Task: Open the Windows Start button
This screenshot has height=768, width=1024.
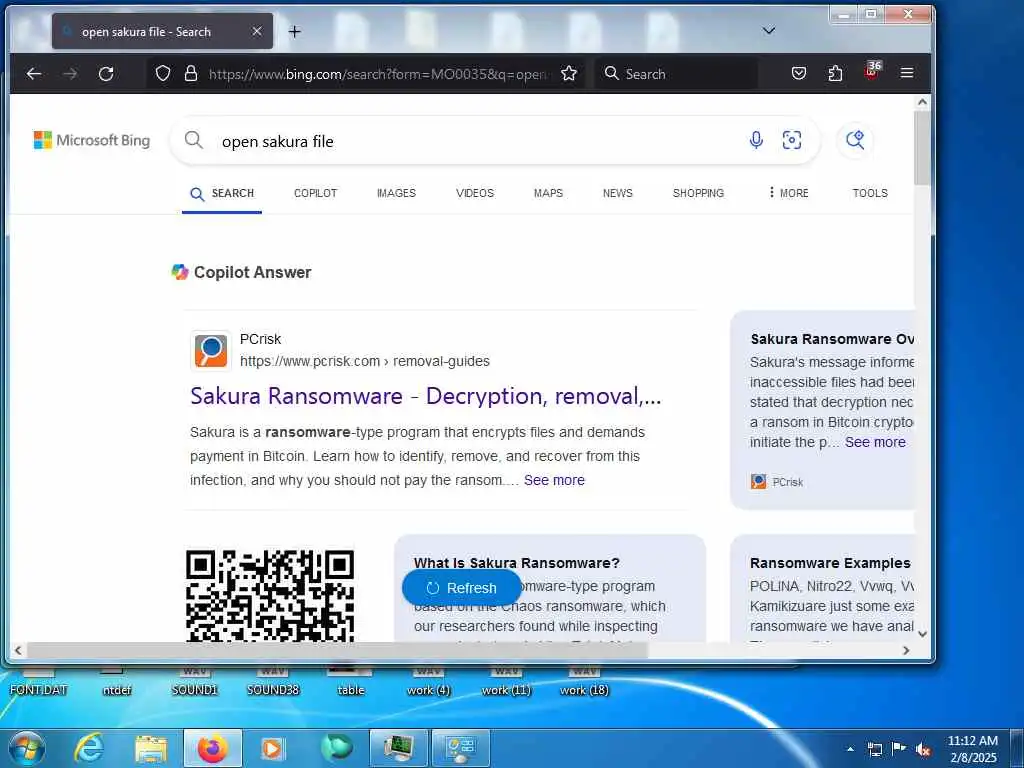Action: point(27,748)
